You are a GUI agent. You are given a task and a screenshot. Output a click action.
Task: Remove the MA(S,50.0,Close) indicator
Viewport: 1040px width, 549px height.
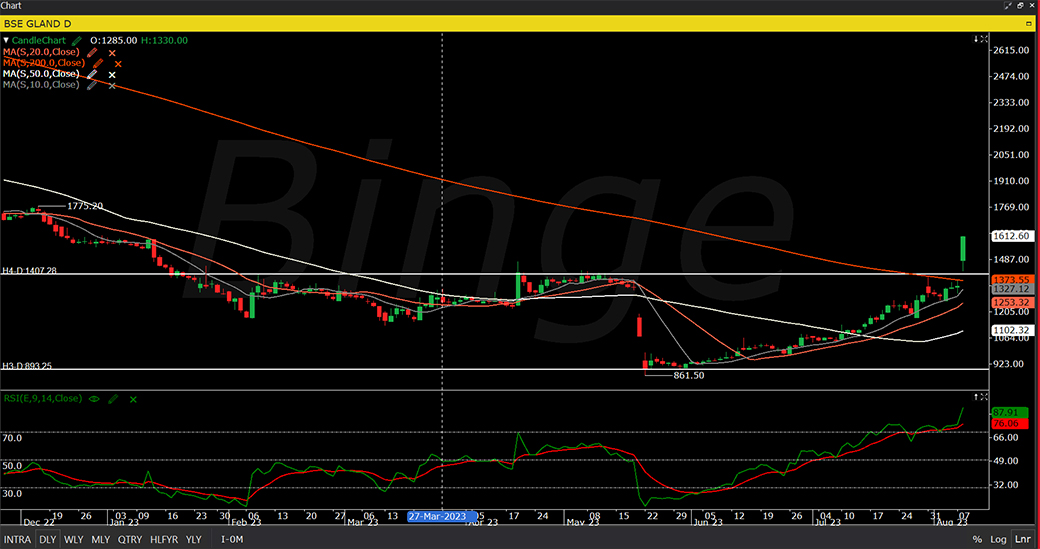(x=112, y=75)
